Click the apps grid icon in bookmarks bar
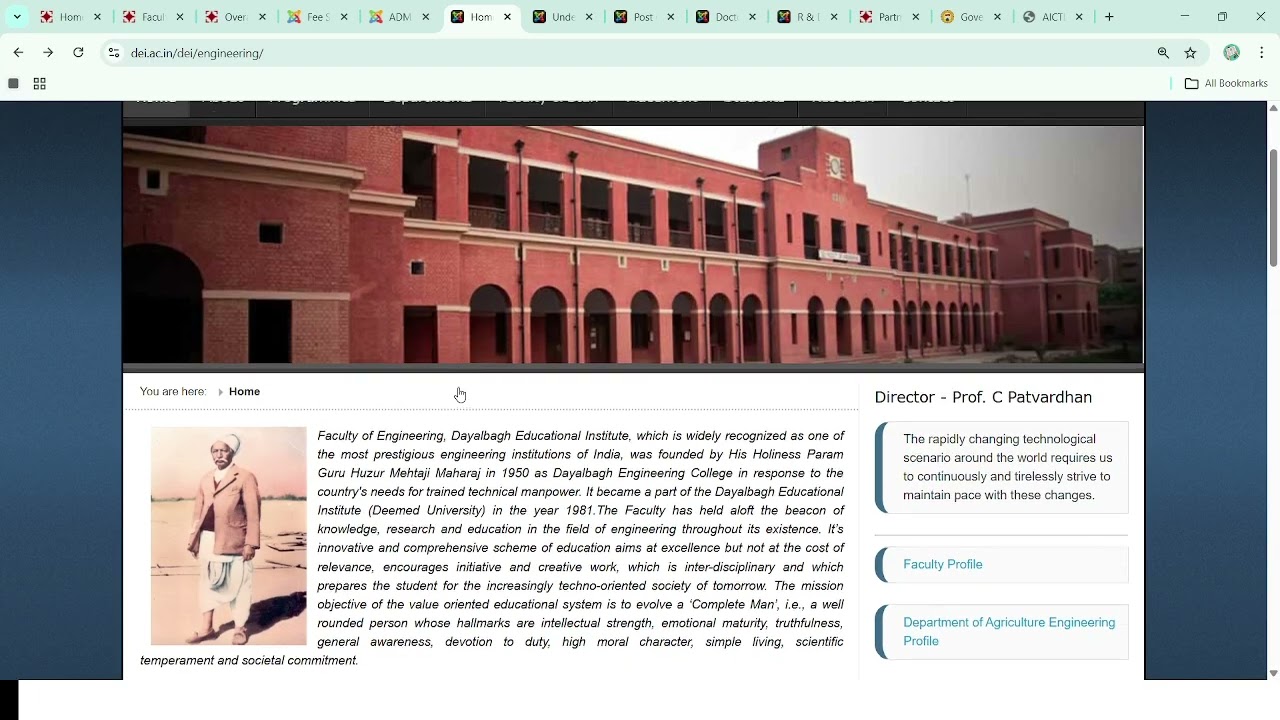The image size is (1280, 720). [x=40, y=84]
